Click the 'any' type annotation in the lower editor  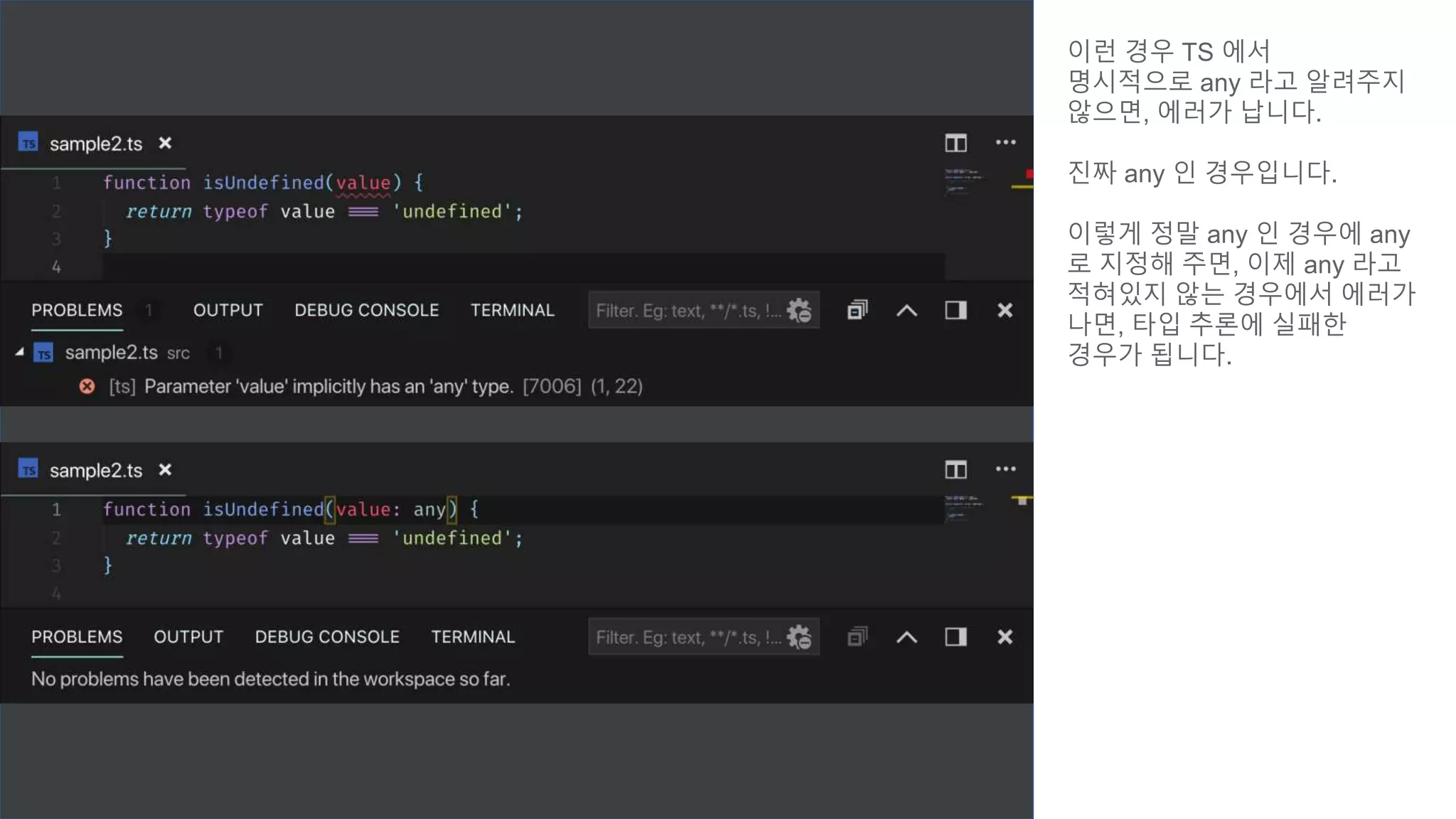point(429,510)
